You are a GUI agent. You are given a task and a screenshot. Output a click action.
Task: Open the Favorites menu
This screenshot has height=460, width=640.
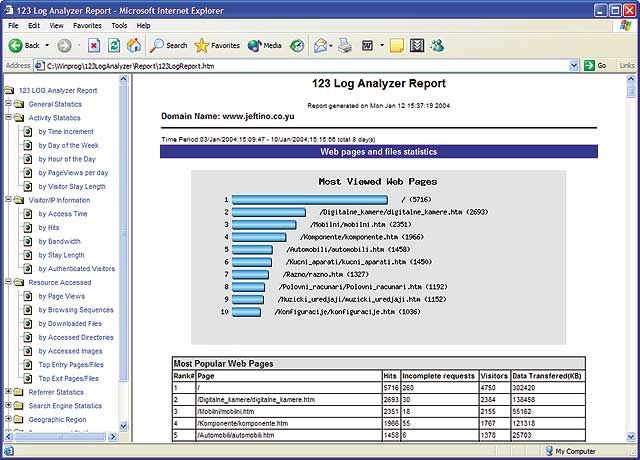87,25
